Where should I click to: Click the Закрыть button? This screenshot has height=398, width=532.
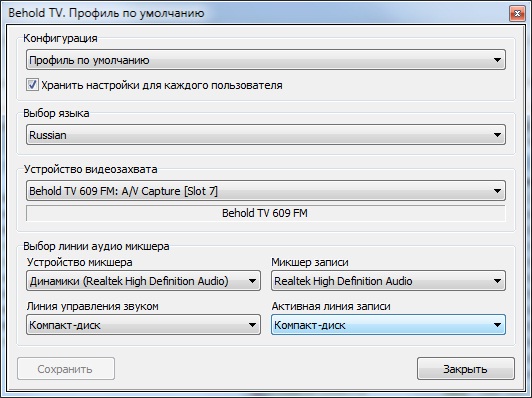point(466,368)
